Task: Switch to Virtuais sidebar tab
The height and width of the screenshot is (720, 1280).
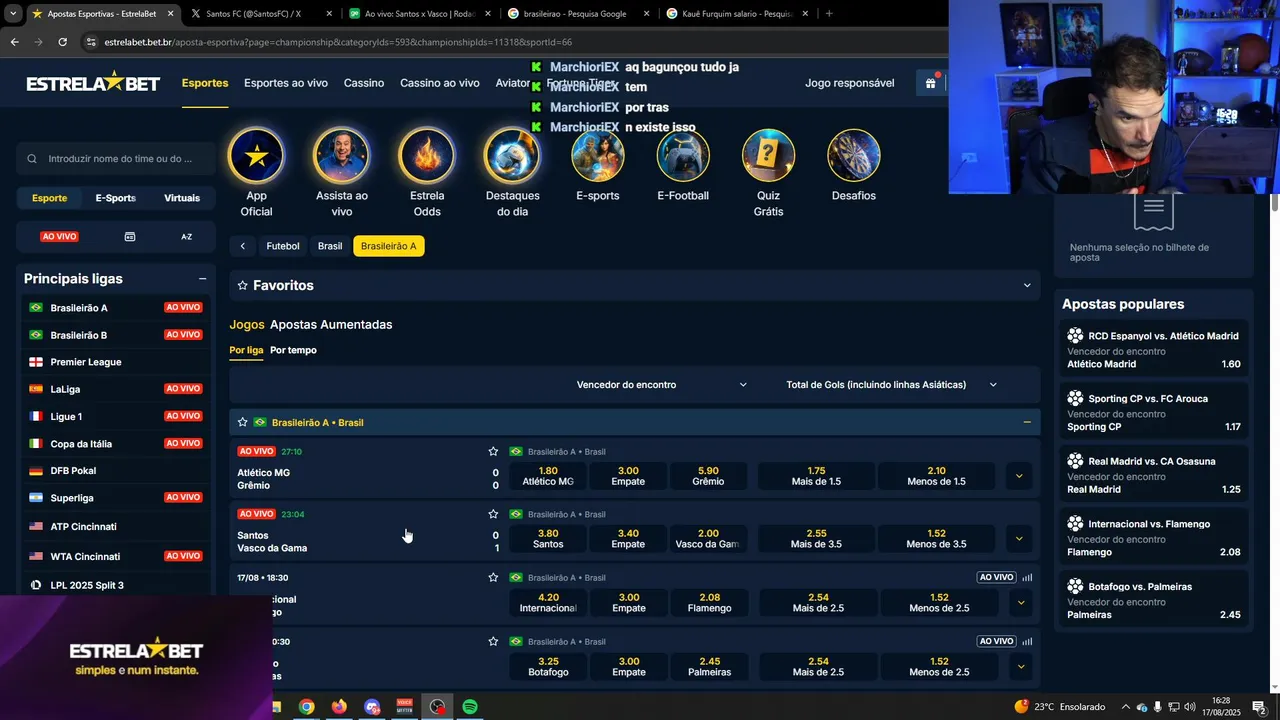Action: click(x=182, y=198)
